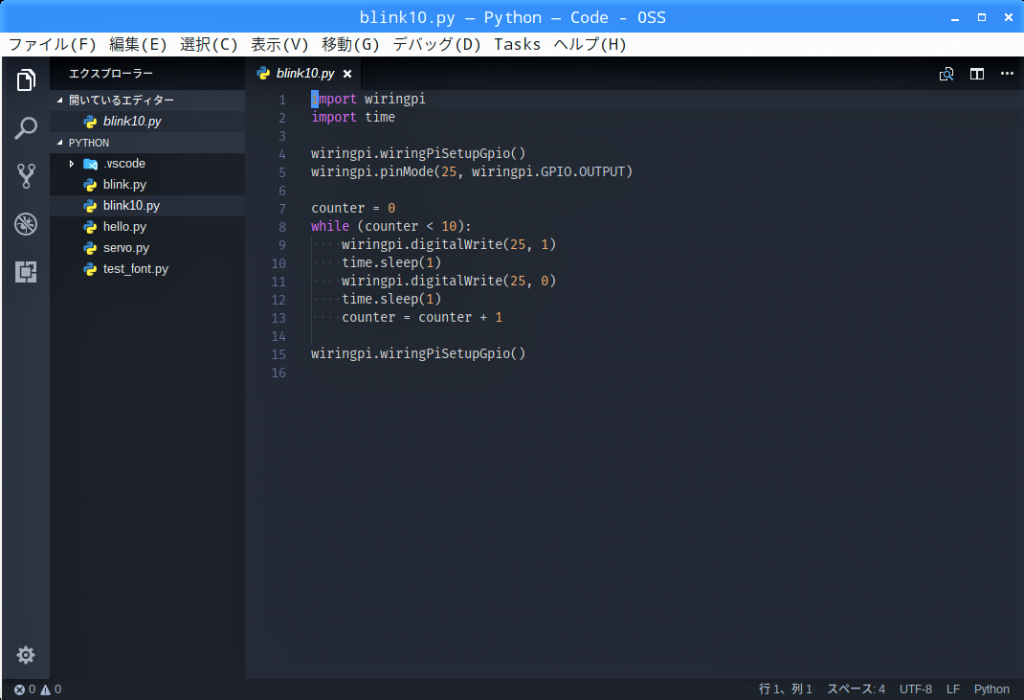This screenshot has height=700, width=1024.
Task: Click the Python language mode in status bar
Action: [x=991, y=689]
